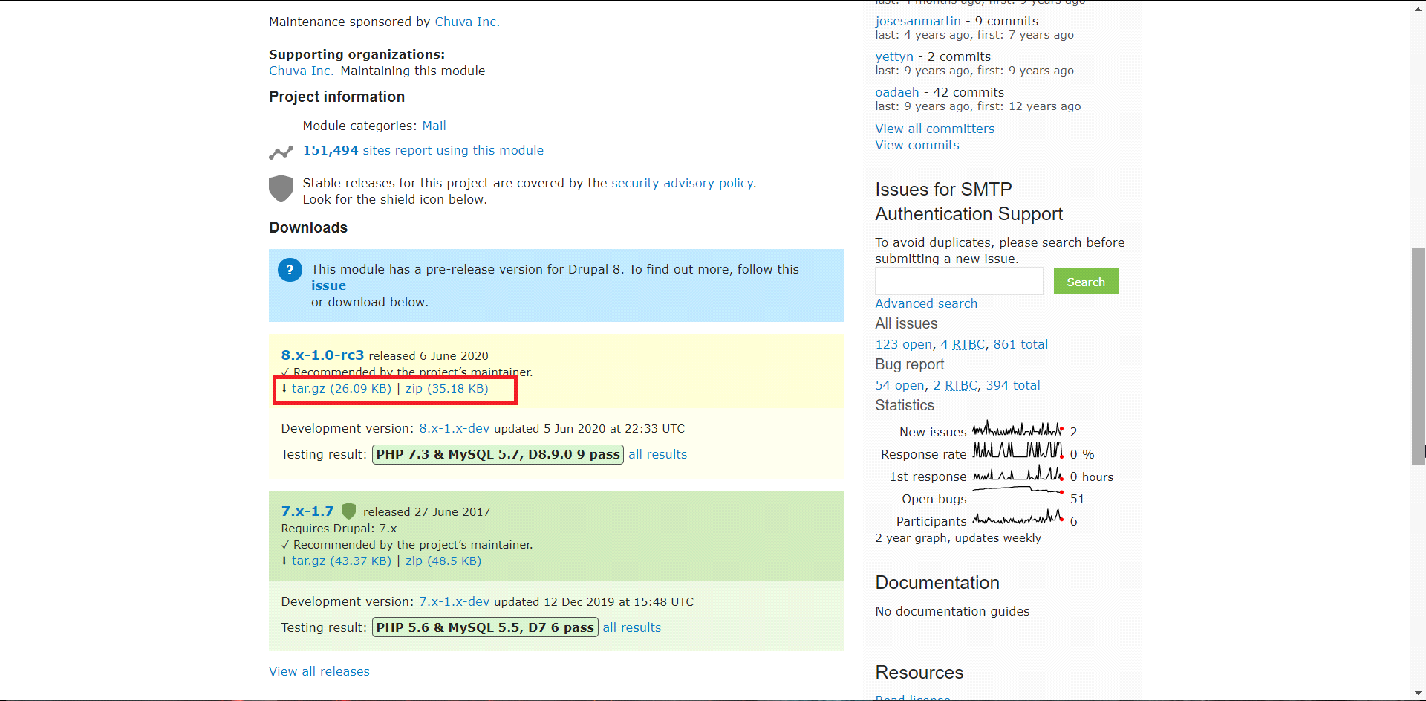Click the blue question mark icon in Downloads notice

coord(290,270)
